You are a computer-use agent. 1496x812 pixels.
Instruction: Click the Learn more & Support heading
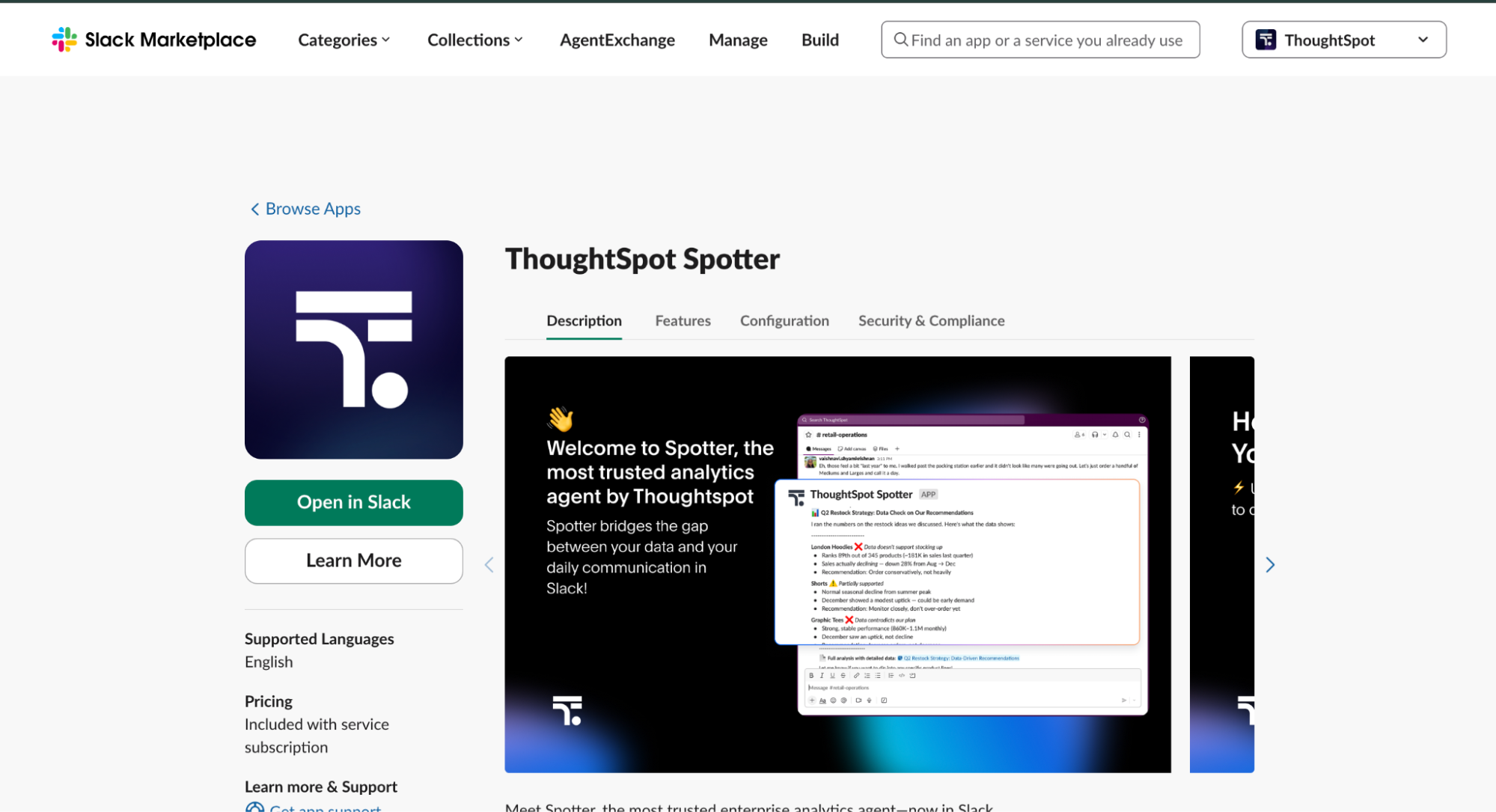pyautogui.click(x=320, y=787)
